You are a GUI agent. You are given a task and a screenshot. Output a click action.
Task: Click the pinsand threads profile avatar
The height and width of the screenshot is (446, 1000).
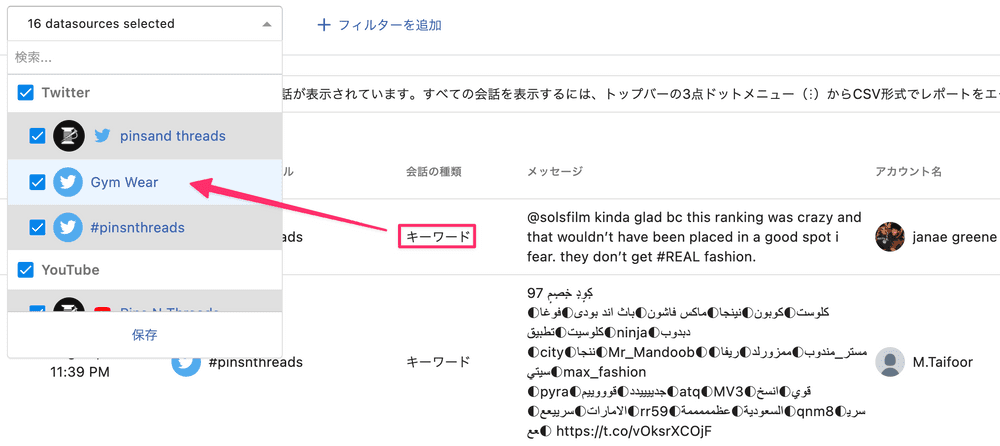point(68,136)
